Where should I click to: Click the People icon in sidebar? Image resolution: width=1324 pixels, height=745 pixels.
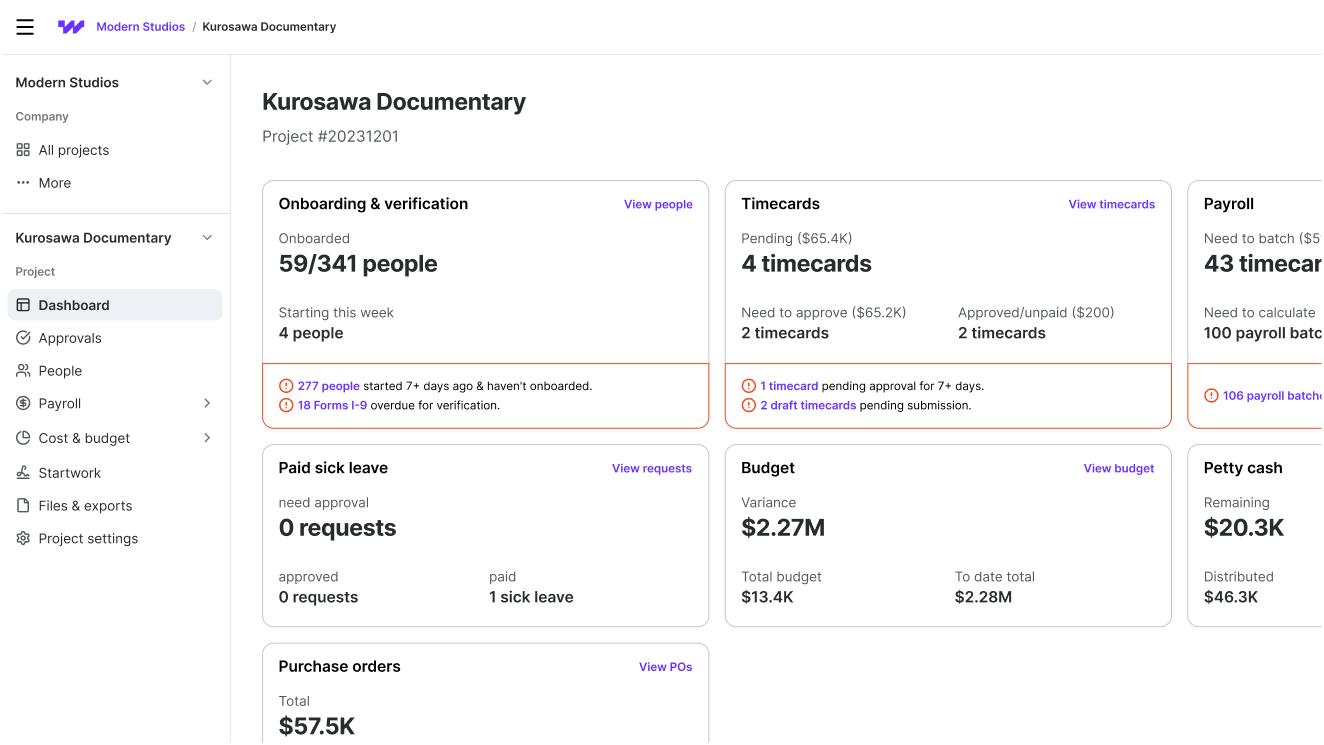click(x=23, y=371)
